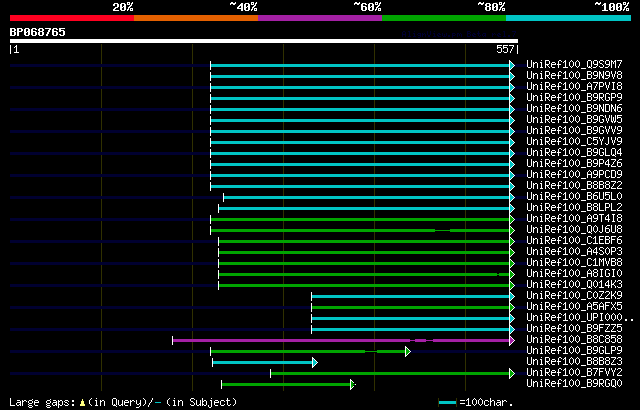Select the UniRef100_B8LPL2 label
This screenshot has width=640, height=410.
pos(574,208)
